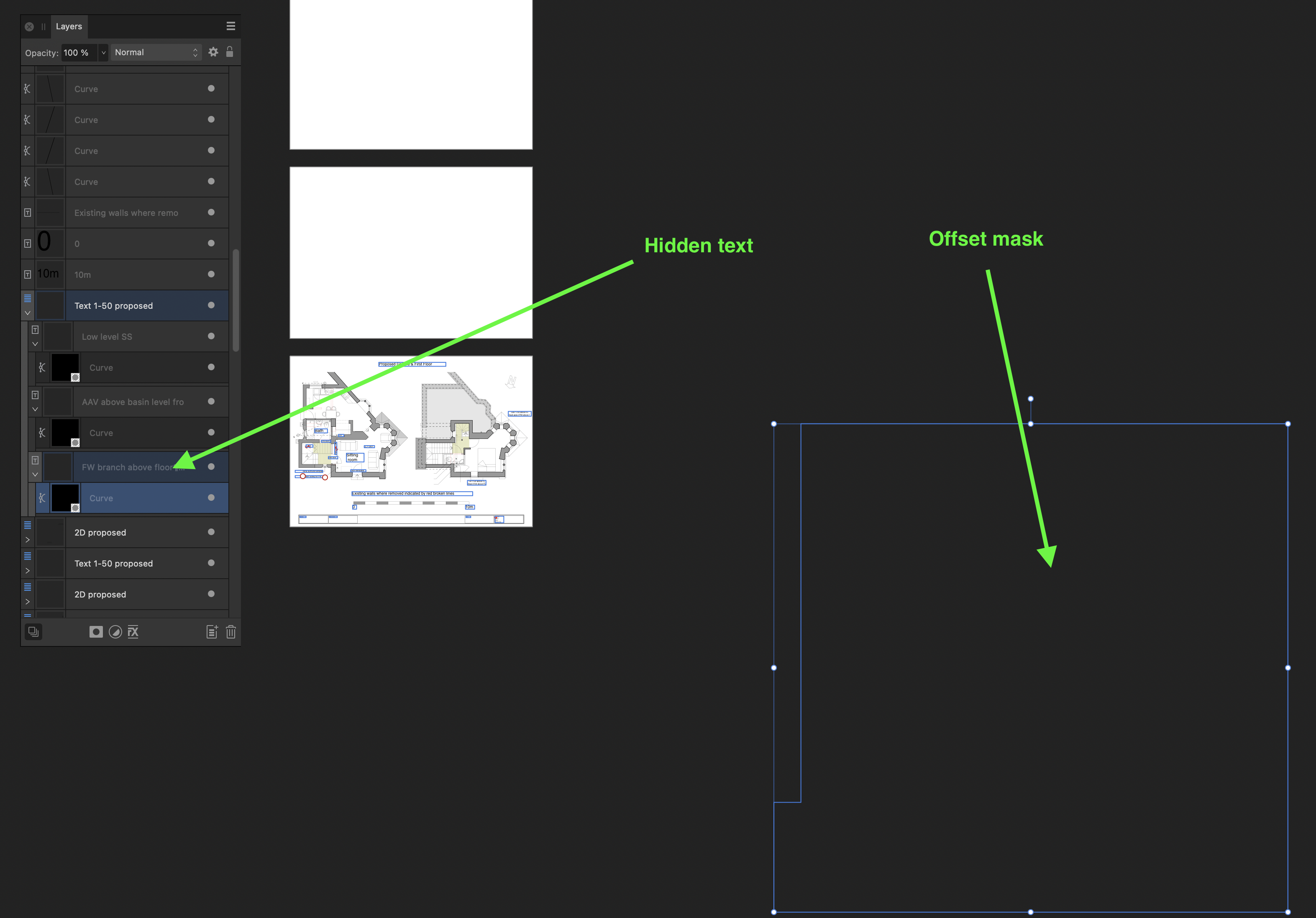Select the FW branch above floor layer
Image resolution: width=1316 pixels, height=918 pixels.
128,467
